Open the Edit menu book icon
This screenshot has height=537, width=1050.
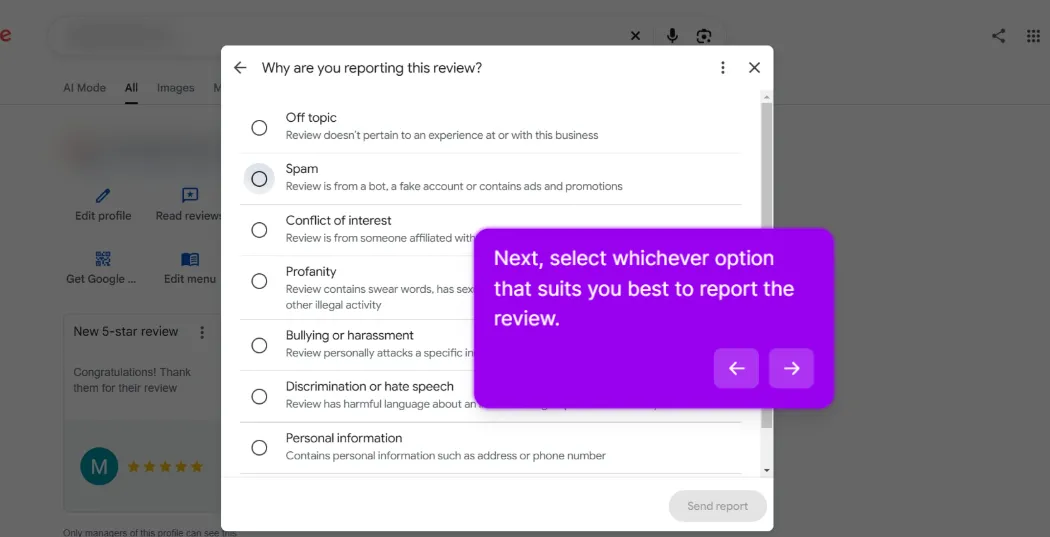pyautogui.click(x=190, y=259)
